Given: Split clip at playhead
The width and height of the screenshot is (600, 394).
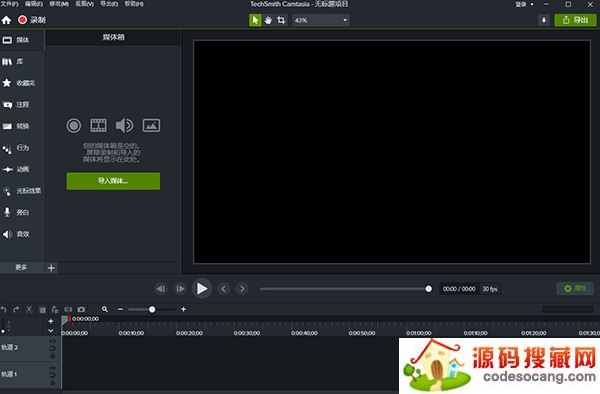Looking at the screenshot, I should coord(68,309).
